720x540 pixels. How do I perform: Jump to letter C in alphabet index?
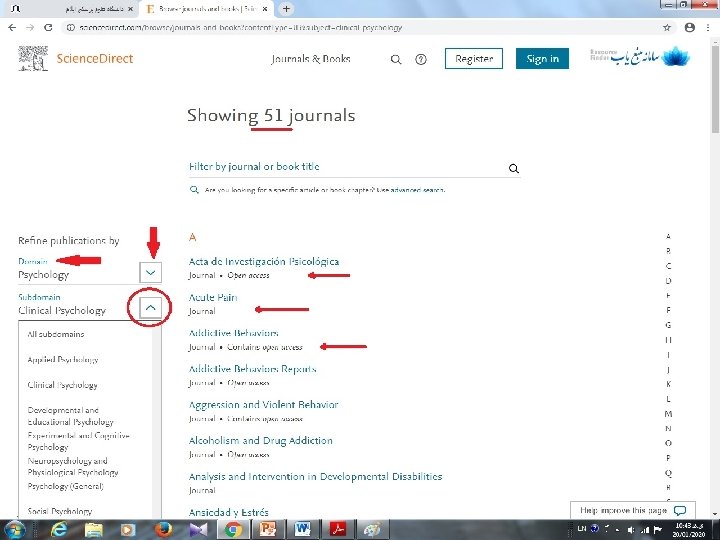(x=668, y=266)
